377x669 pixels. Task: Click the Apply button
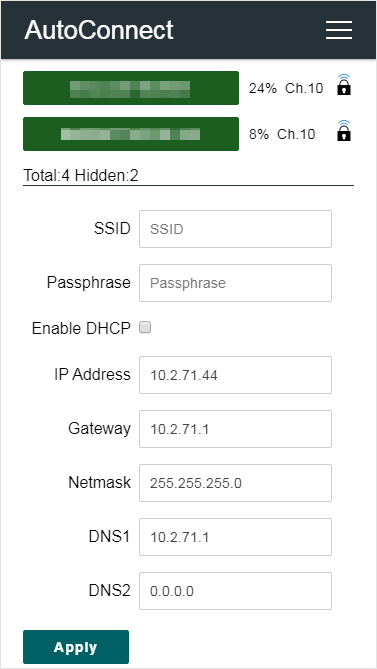(x=76, y=647)
